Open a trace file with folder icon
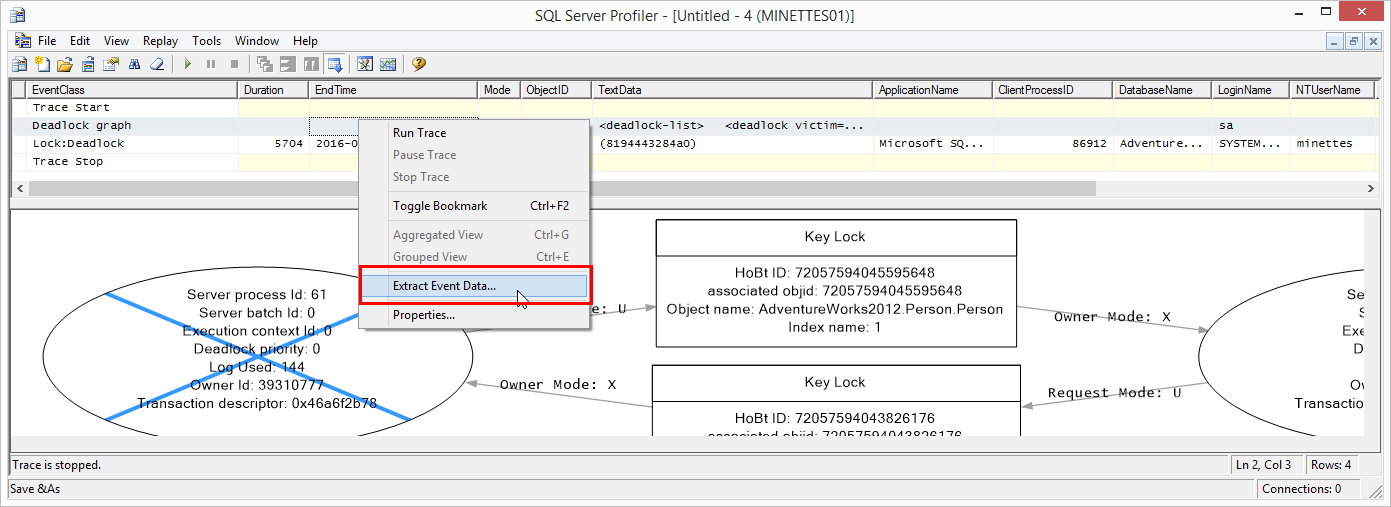 coord(65,64)
